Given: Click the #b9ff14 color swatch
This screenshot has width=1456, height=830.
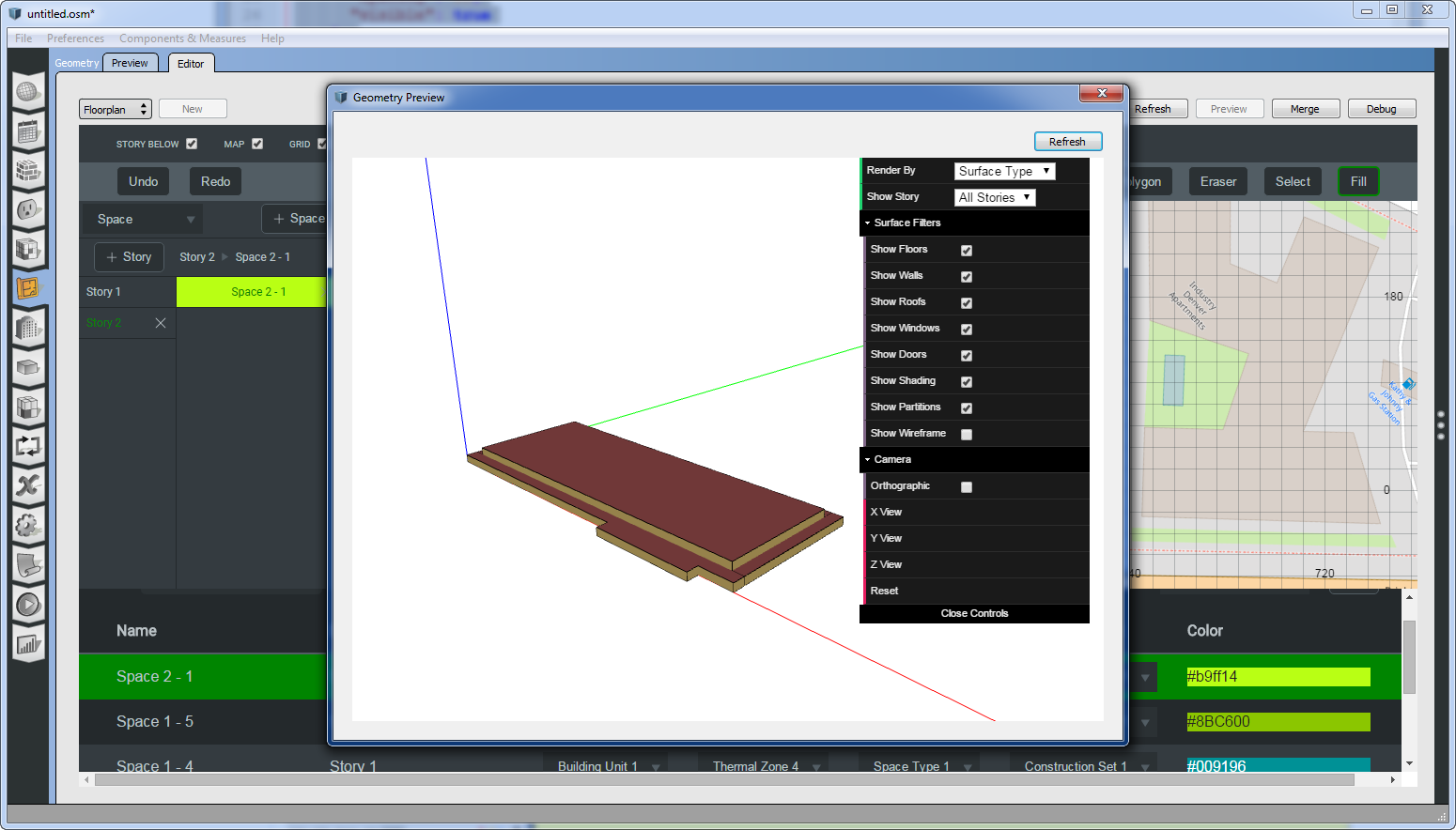Looking at the screenshot, I should pos(1278,677).
